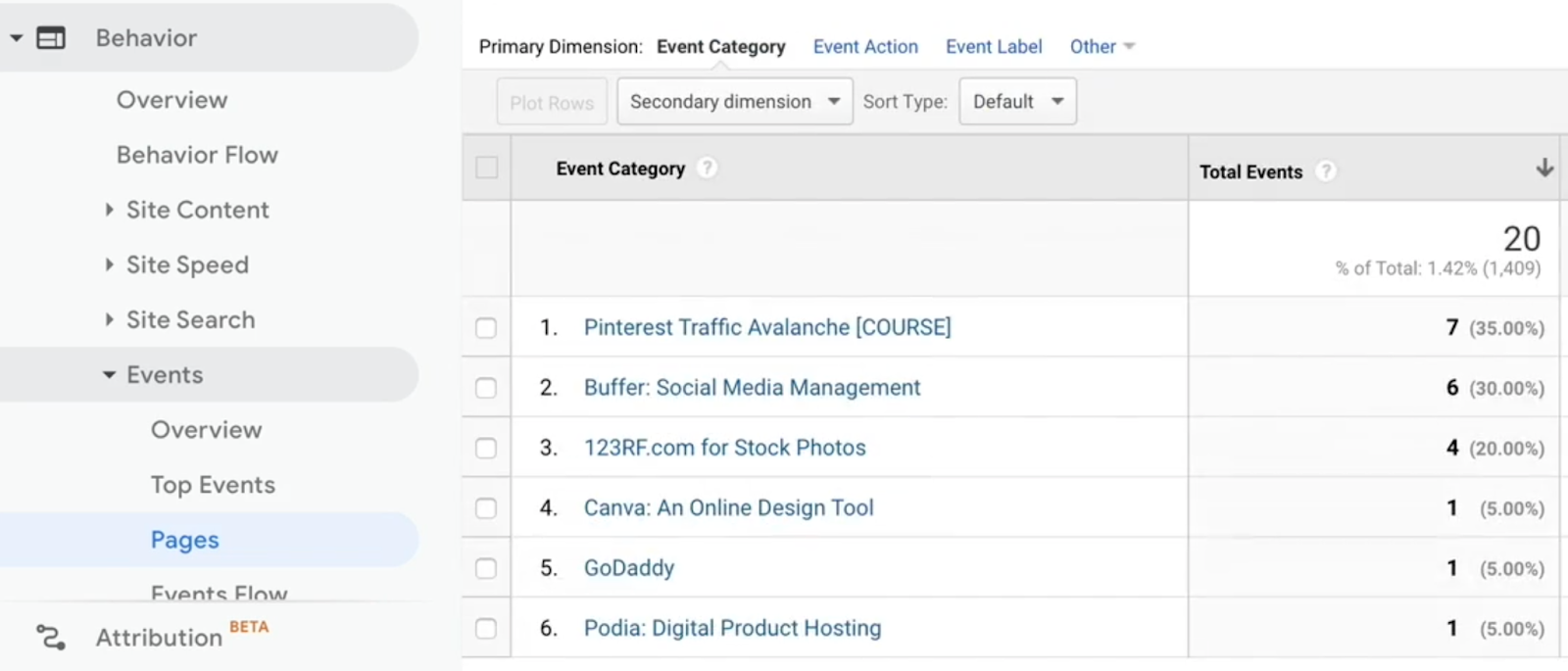Open Podia: Digital Product Hosting category

pyautogui.click(x=732, y=628)
